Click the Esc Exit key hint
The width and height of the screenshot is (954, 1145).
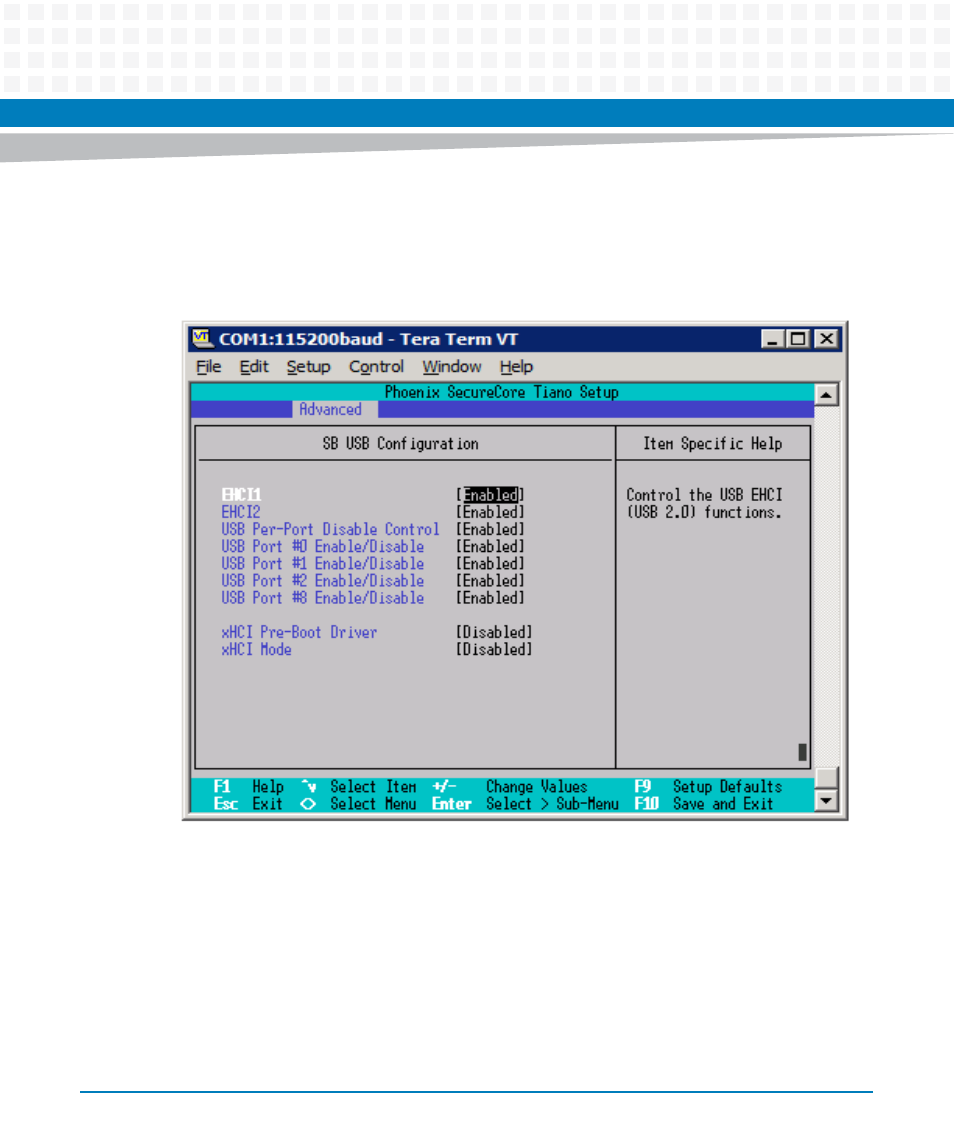pyautogui.click(x=248, y=804)
